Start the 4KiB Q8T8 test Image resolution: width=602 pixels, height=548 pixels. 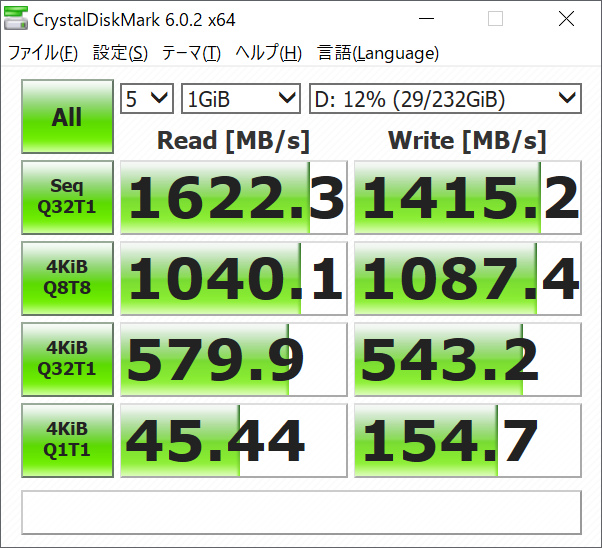(x=67, y=278)
